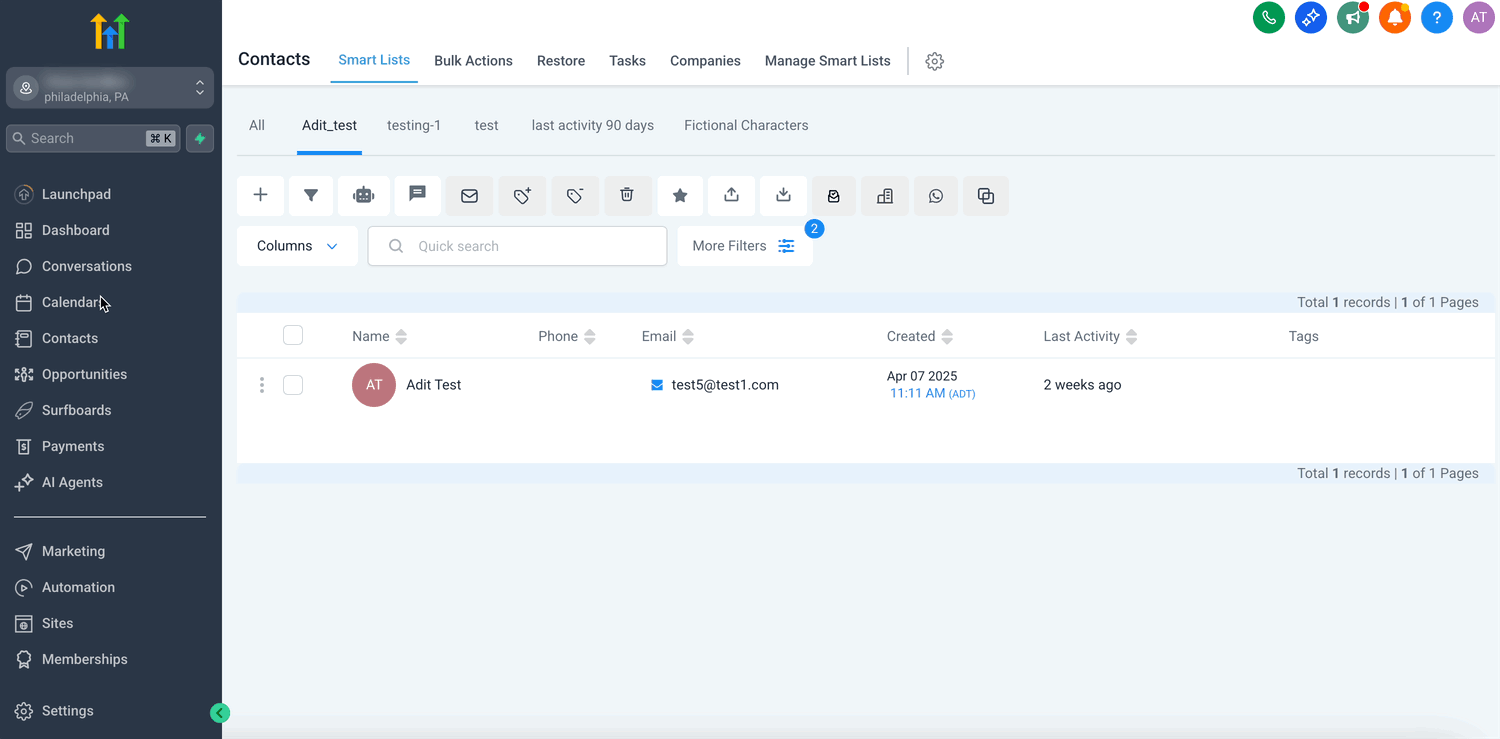Select the Smart Lists tab
The height and width of the screenshot is (739, 1500).
tap(374, 60)
